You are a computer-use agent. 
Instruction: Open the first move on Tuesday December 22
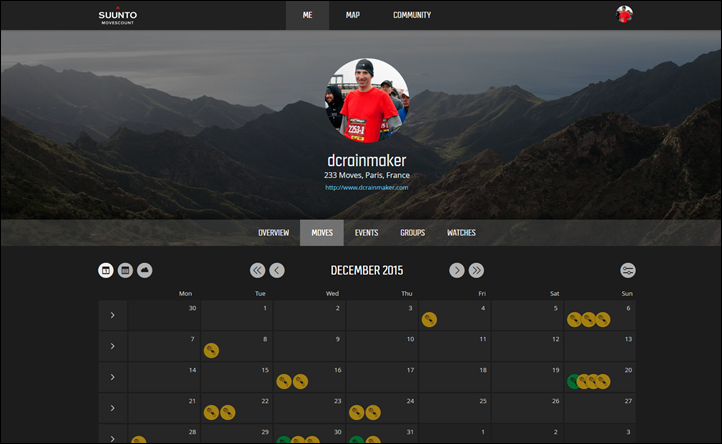point(211,412)
